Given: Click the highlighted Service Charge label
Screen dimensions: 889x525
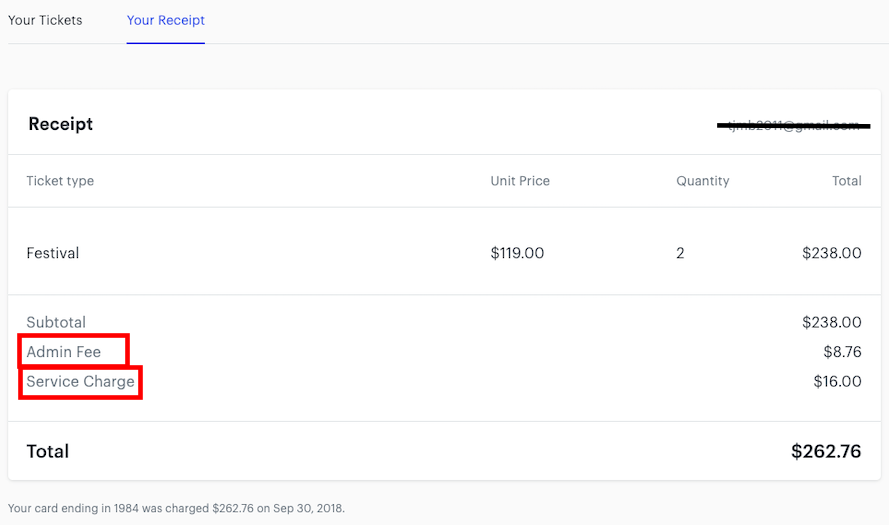Looking at the screenshot, I should point(81,382).
